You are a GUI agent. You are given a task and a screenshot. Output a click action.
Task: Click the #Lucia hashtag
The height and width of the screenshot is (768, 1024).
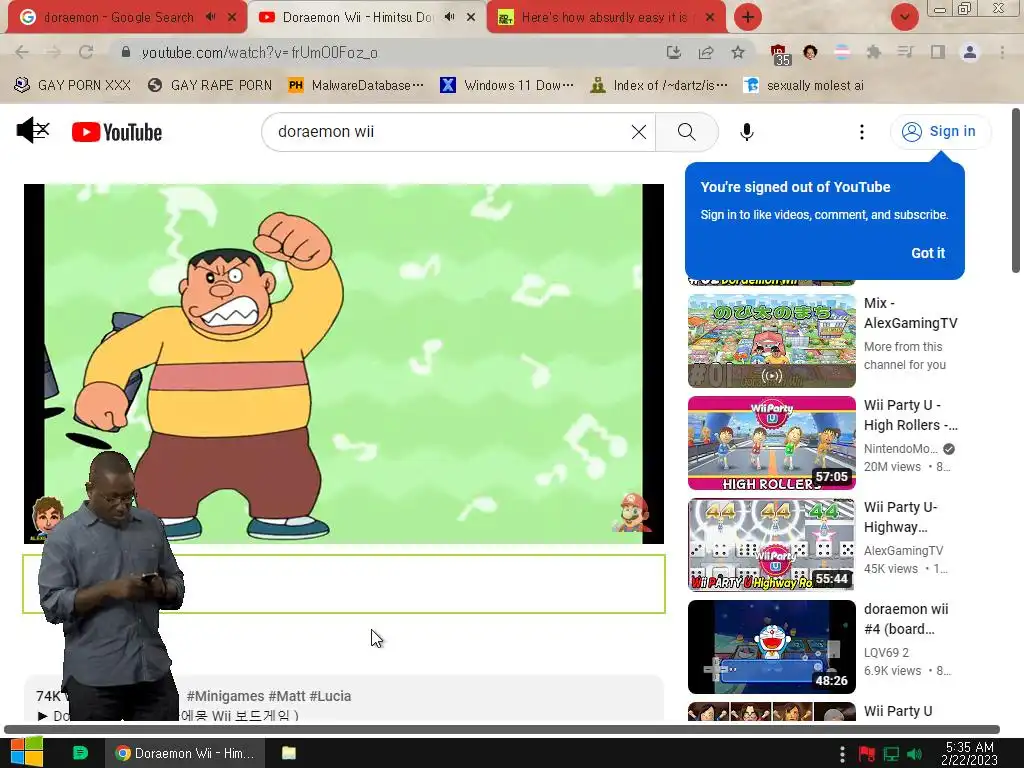coord(330,696)
